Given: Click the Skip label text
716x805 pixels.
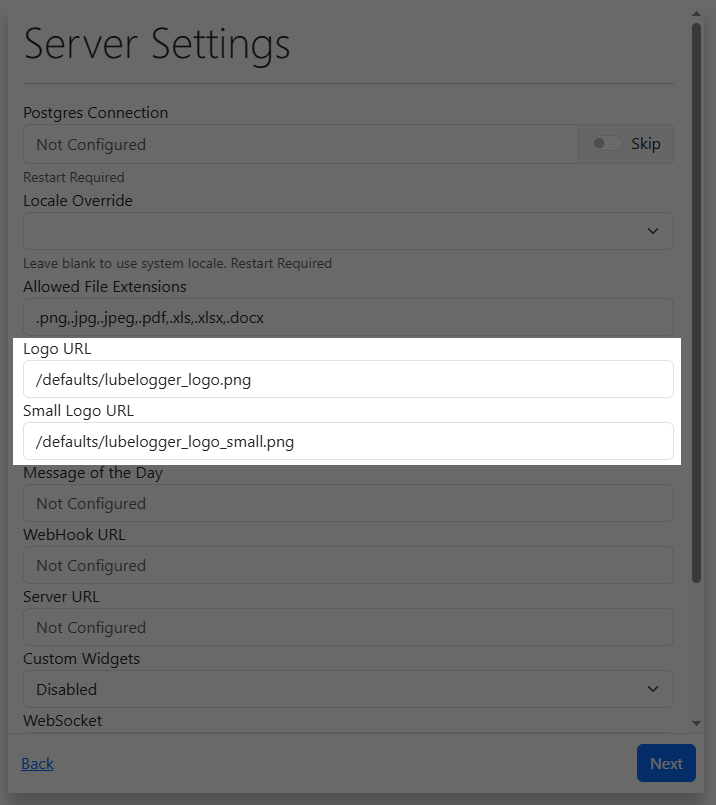Looking at the screenshot, I should point(646,144).
